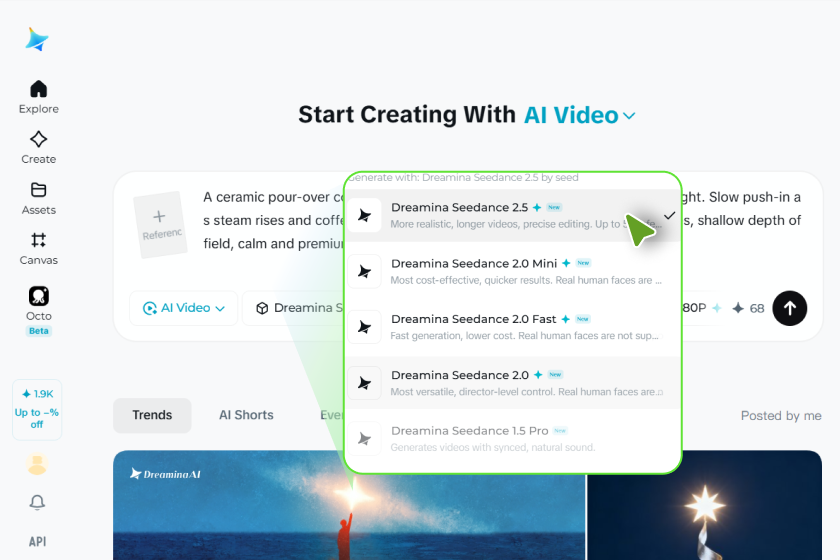Image resolution: width=840 pixels, height=560 pixels.
Task: Click the Seedance 2.5 model icon
Action: (364, 215)
